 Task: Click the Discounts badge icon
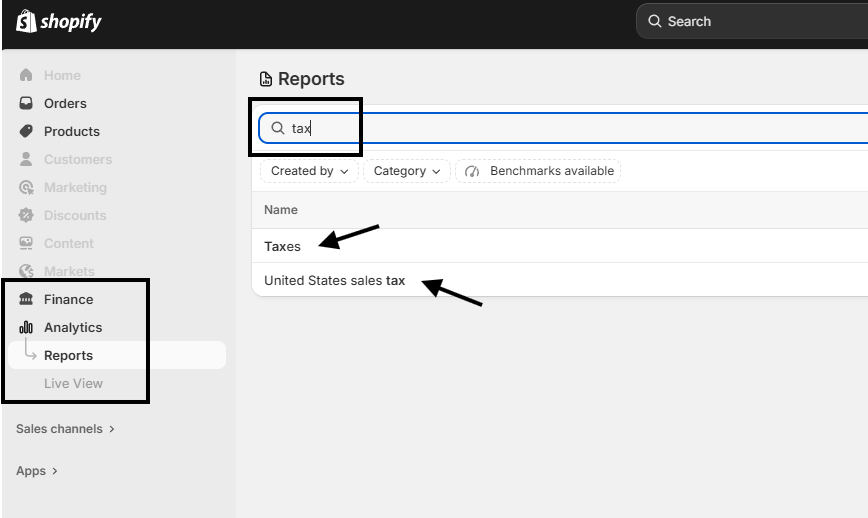26,215
